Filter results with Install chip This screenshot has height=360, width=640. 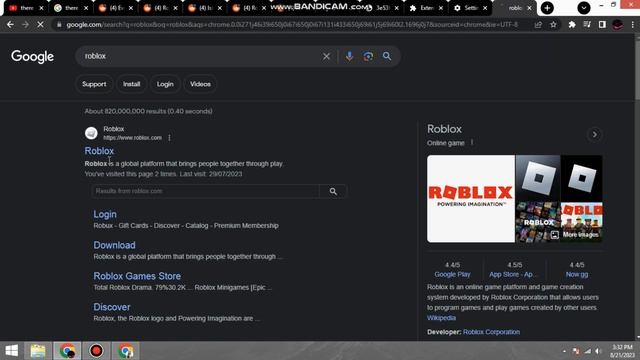pos(131,84)
